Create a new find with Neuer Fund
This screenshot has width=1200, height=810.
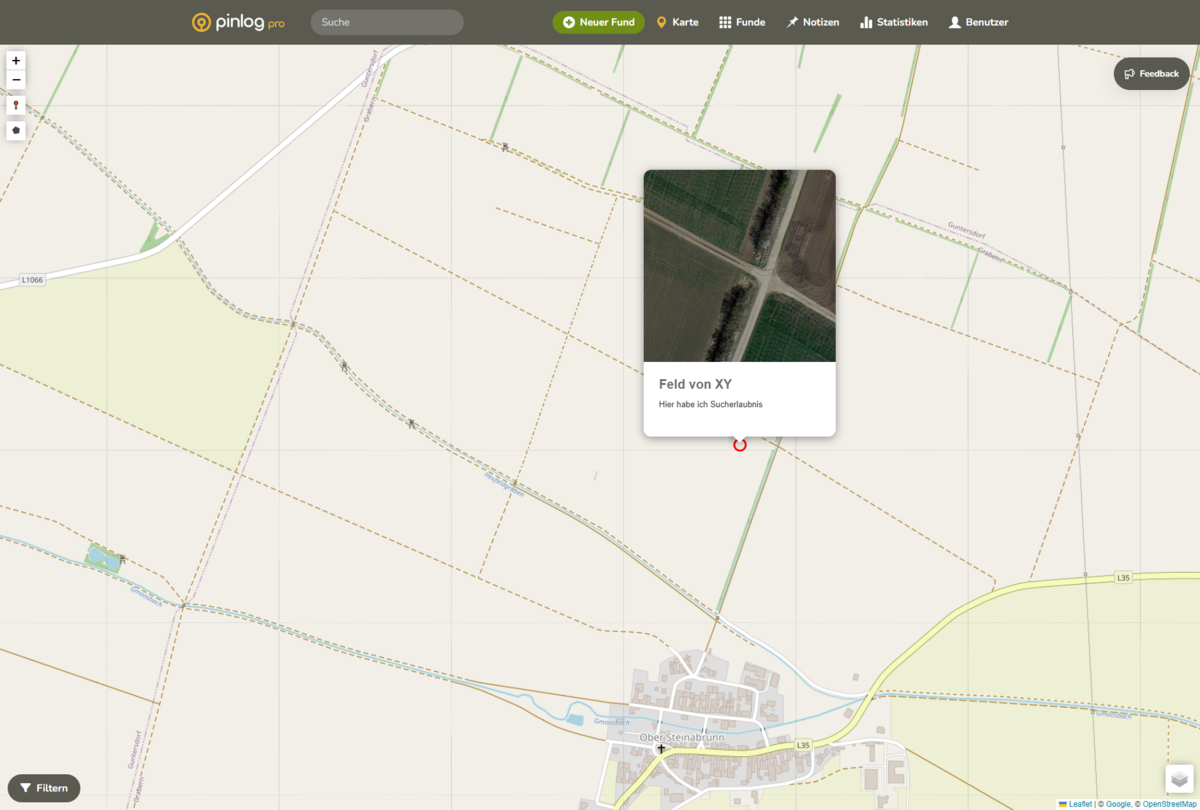pyautogui.click(x=598, y=22)
